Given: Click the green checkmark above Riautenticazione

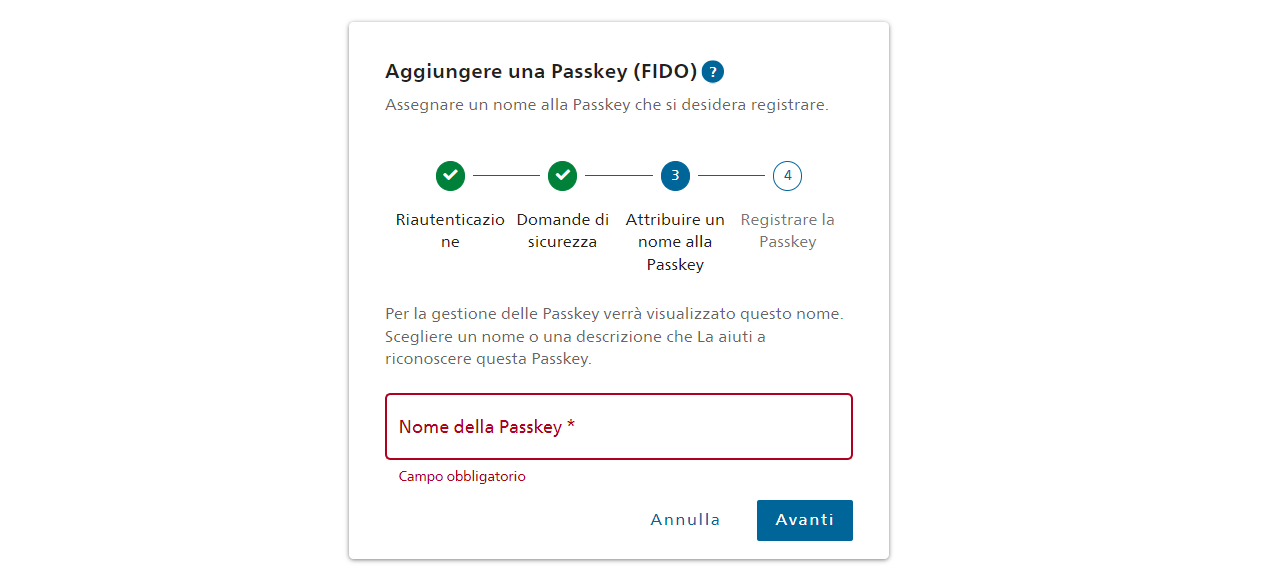Looking at the screenshot, I should click(450, 176).
